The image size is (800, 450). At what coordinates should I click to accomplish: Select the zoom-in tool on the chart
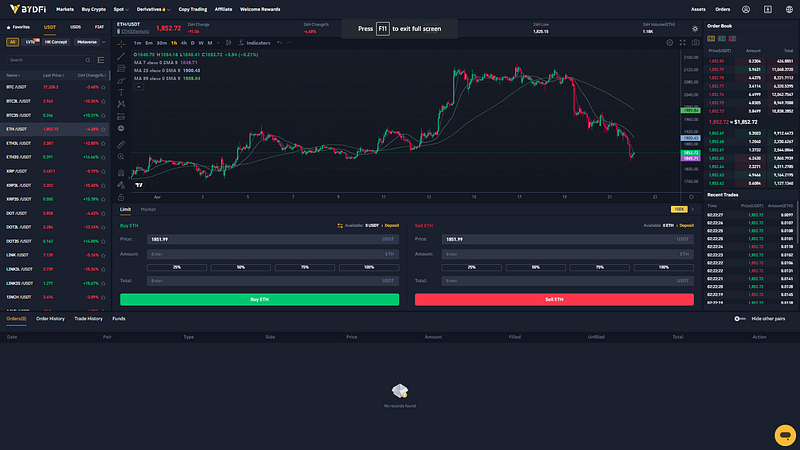(x=121, y=157)
